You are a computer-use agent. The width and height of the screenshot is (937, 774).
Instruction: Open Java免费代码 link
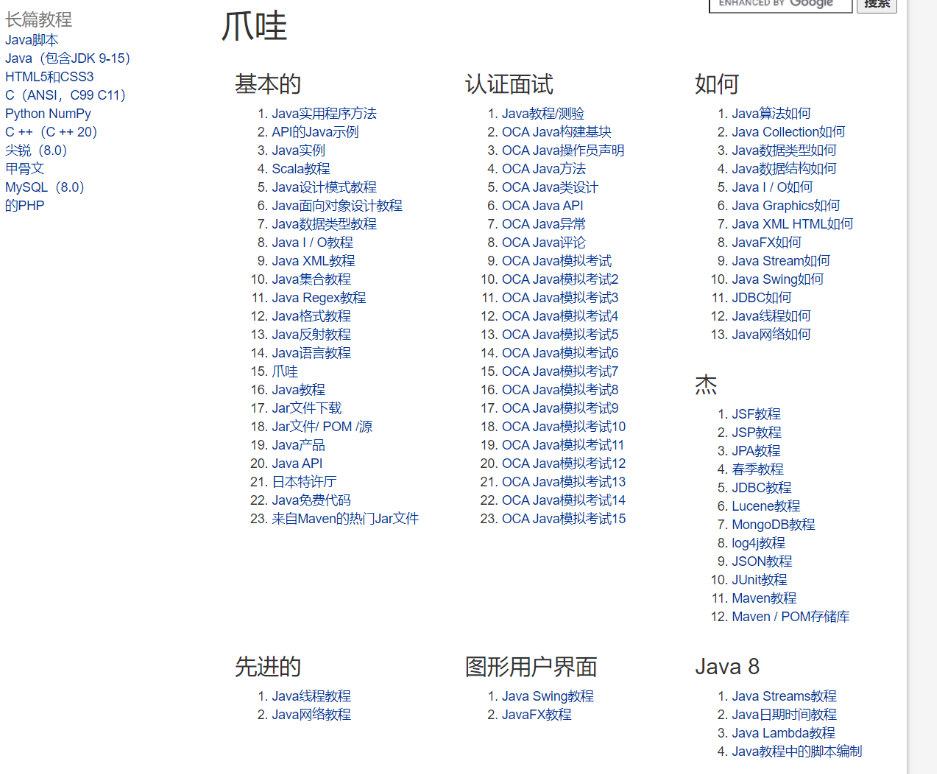[x=311, y=500]
